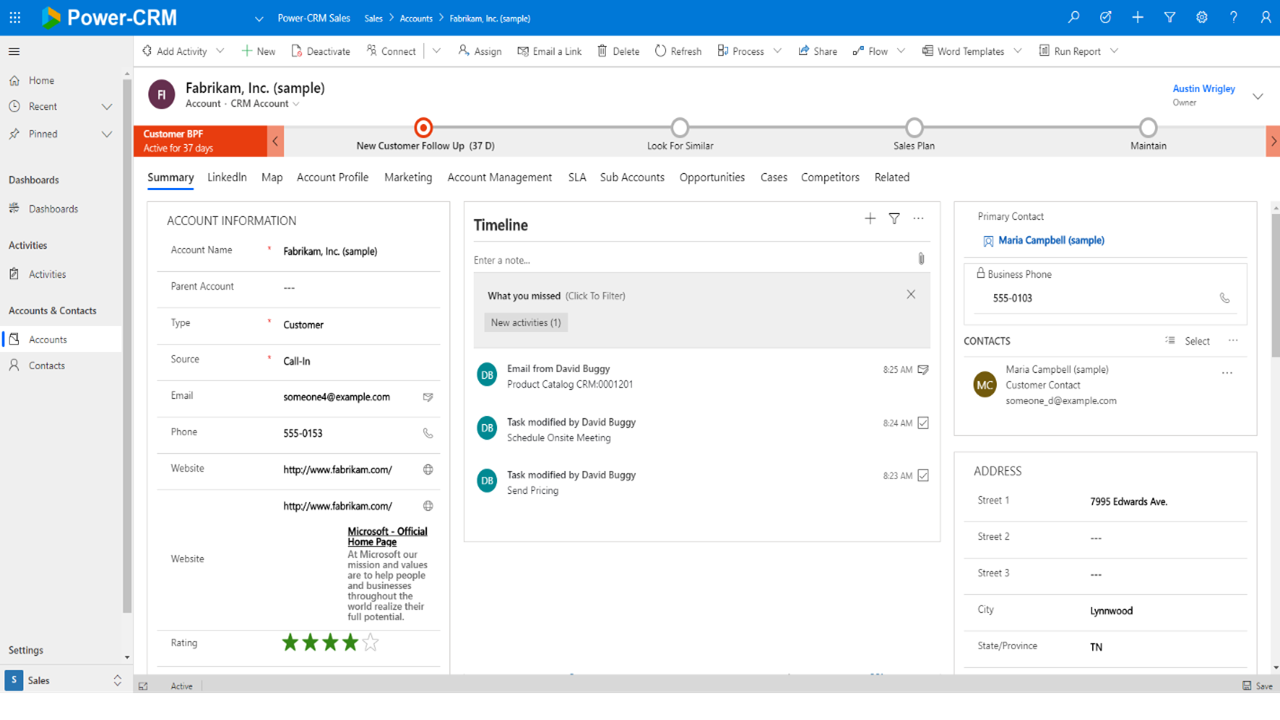Click the Save button in status bar

(x=1258, y=686)
